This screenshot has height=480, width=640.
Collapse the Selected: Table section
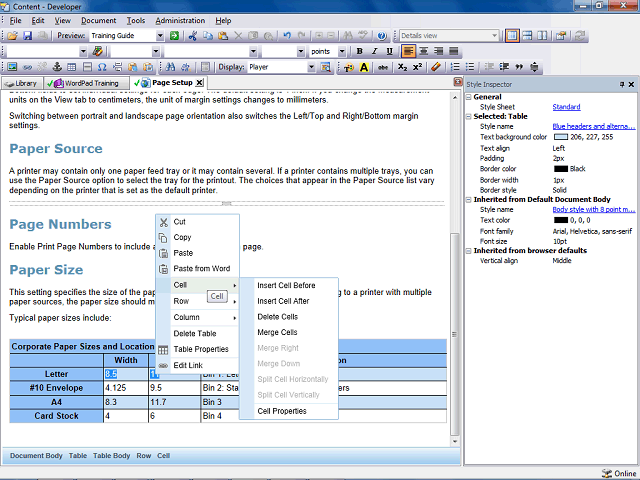pyautogui.click(x=469, y=116)
